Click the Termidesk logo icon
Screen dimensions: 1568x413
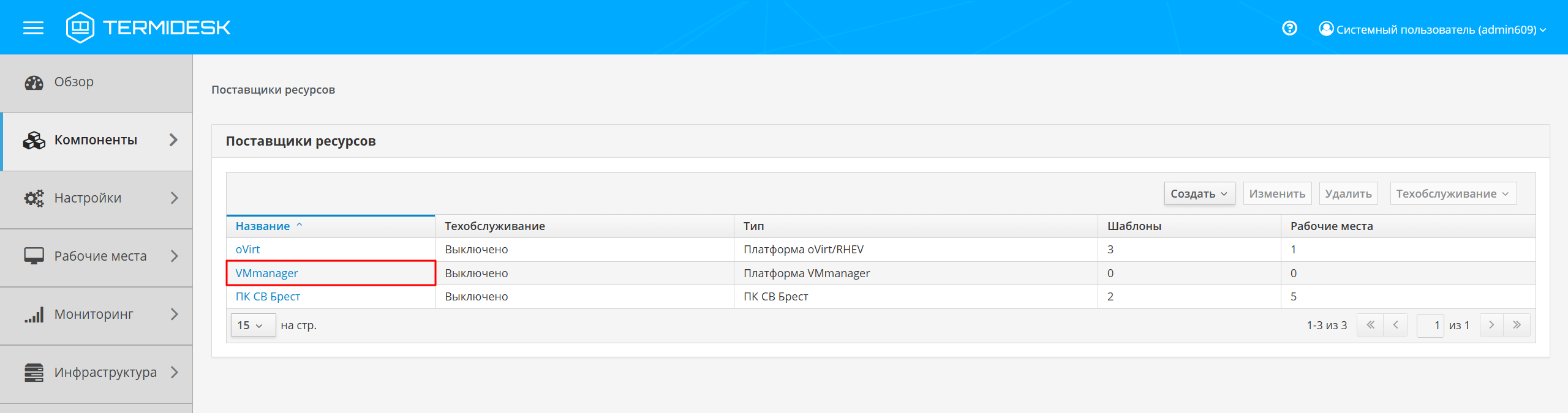coord(80,28)
